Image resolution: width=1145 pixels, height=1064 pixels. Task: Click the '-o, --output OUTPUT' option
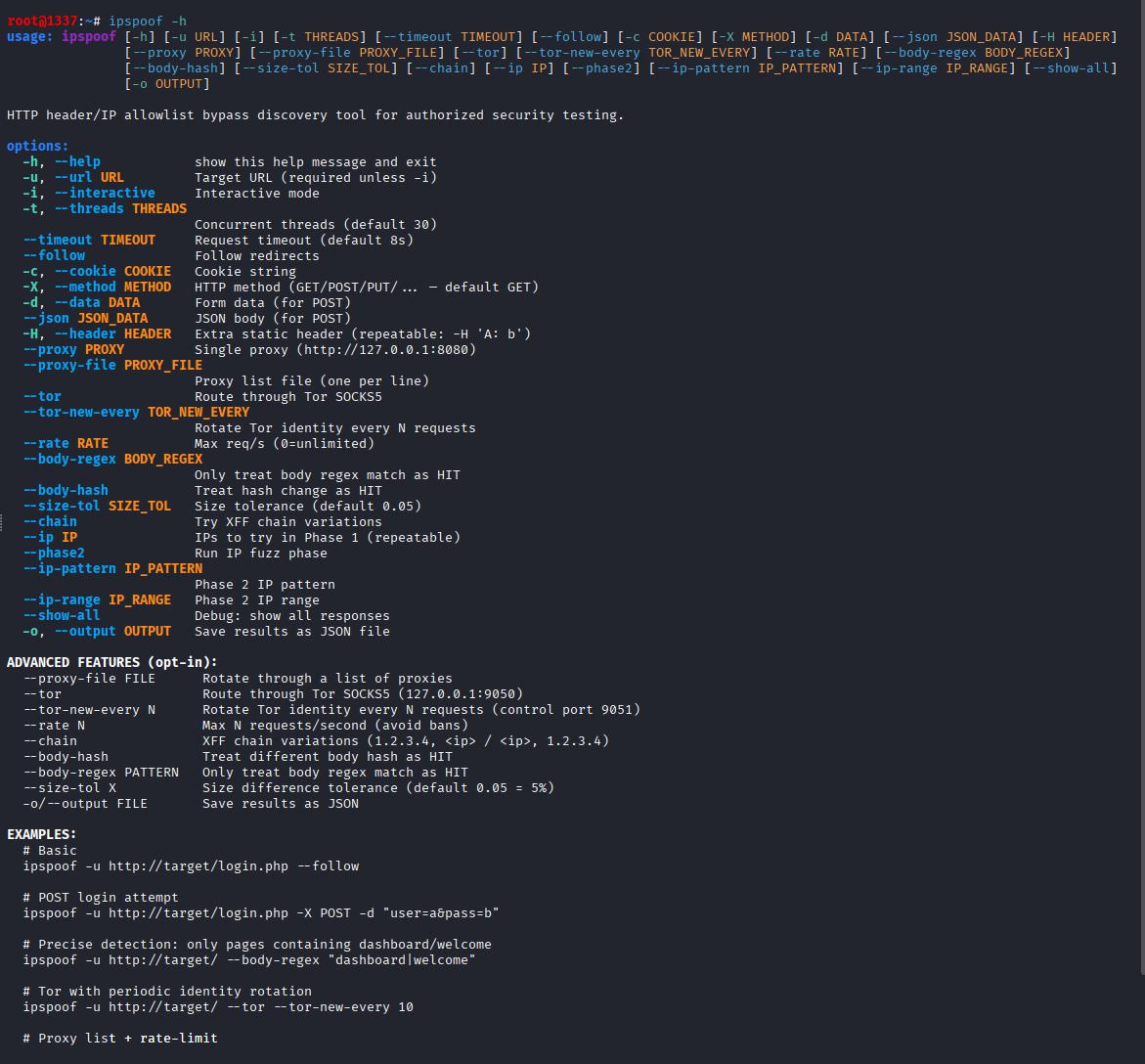pyautogui.click(x=97, y=632)
